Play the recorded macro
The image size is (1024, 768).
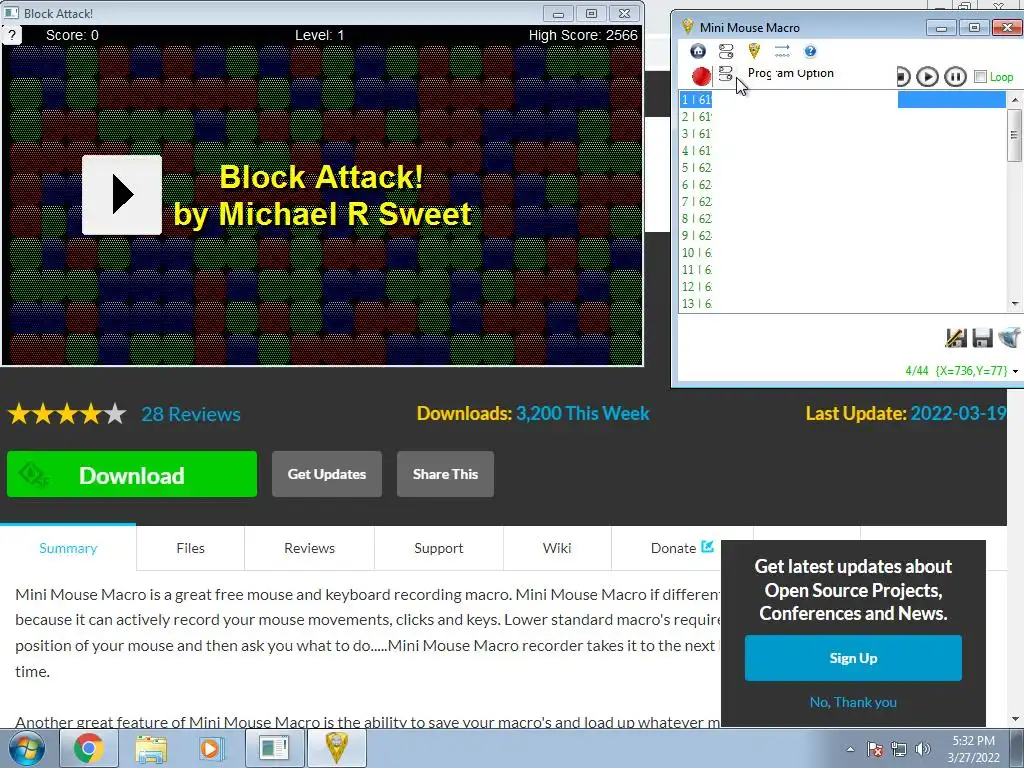point(927,76)
